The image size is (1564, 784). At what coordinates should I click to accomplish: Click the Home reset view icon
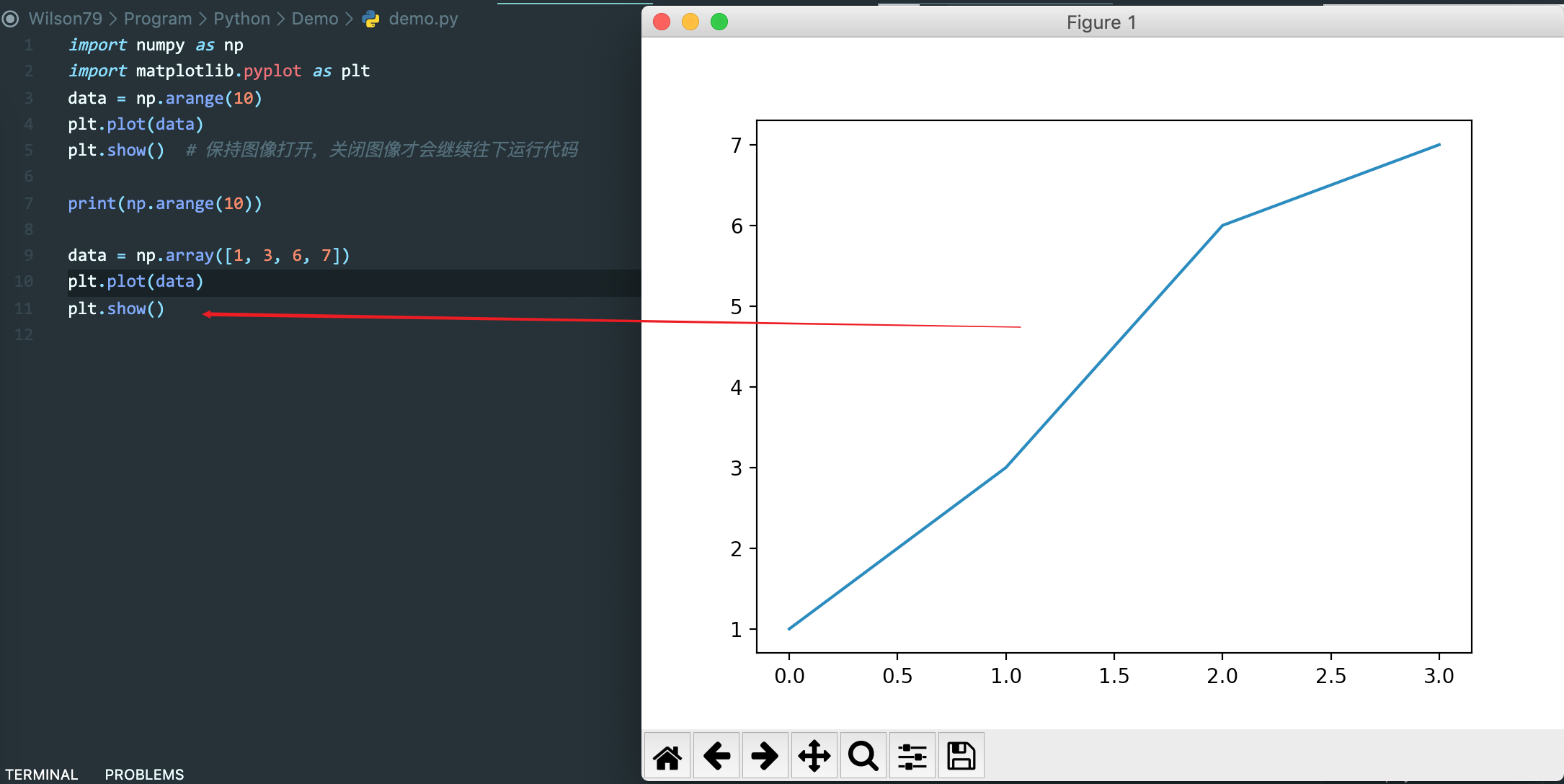pos(667,756)
